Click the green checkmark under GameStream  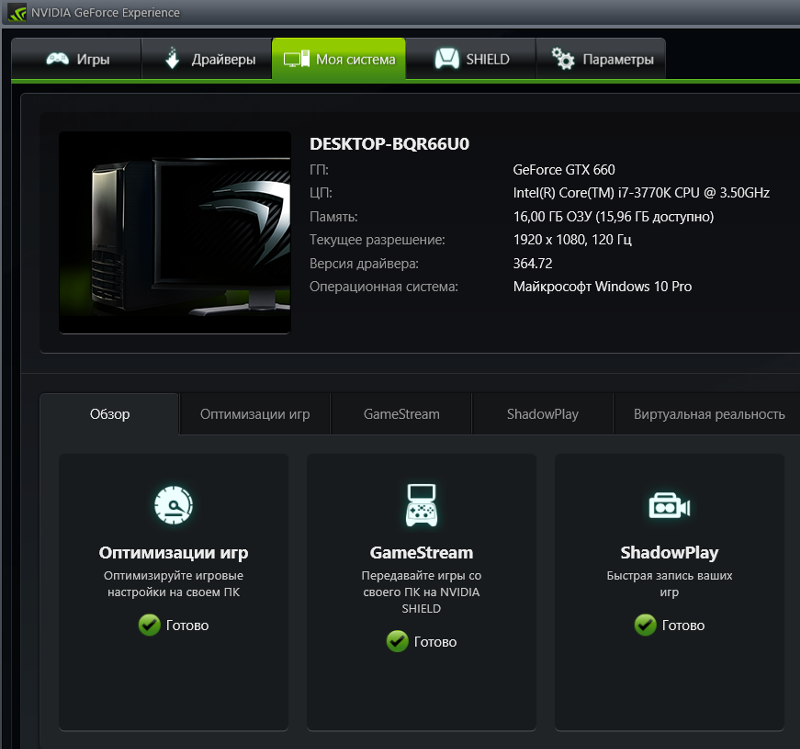click(x=397, y=641)
